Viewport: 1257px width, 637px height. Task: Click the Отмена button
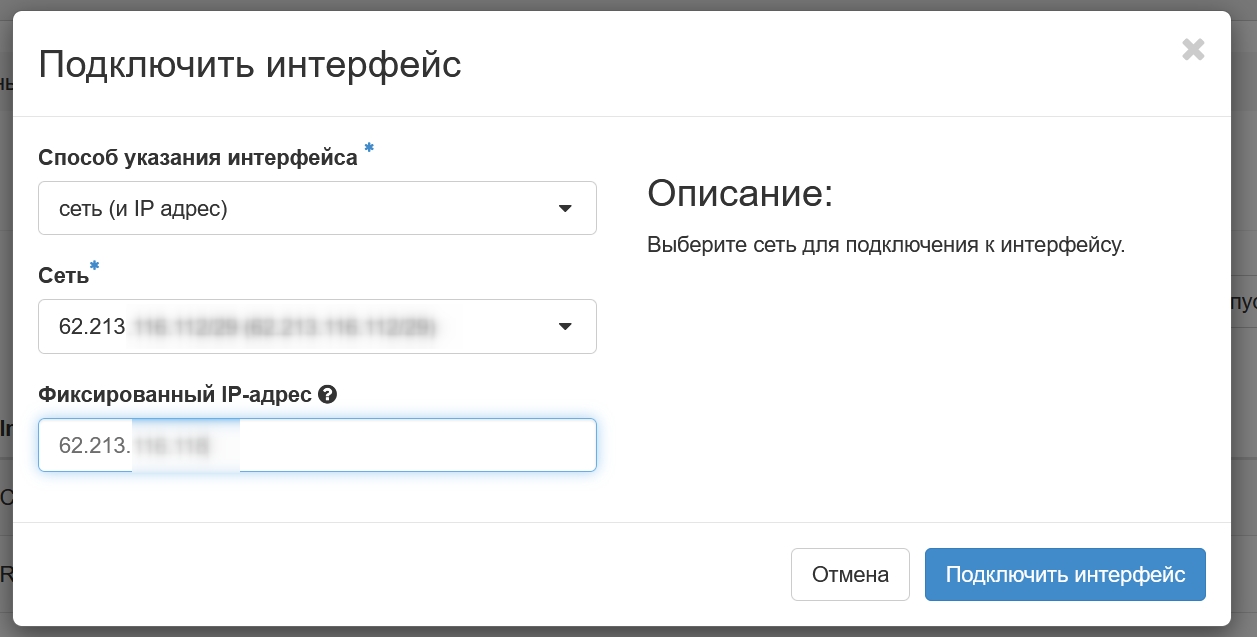coord(850,575)
